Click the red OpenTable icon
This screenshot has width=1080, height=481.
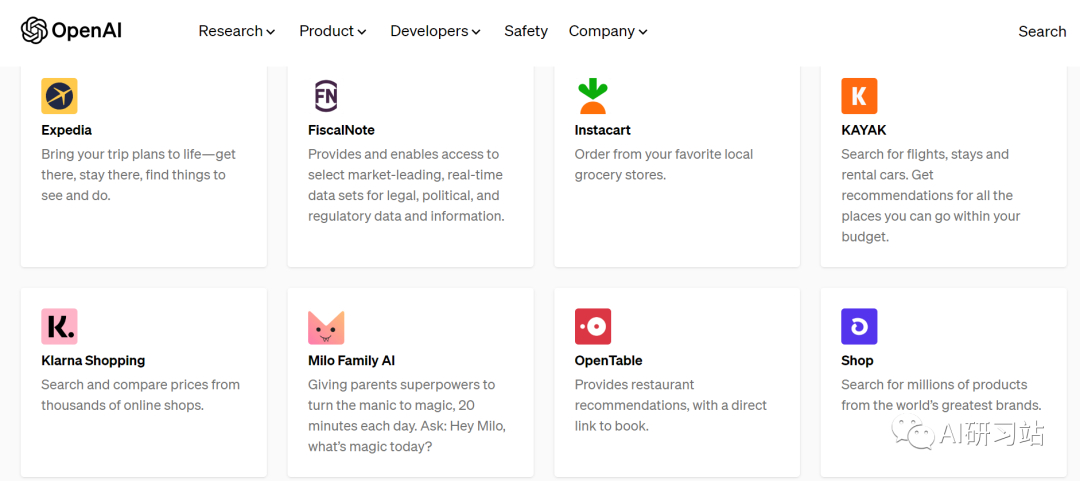[x=592, y=326]
